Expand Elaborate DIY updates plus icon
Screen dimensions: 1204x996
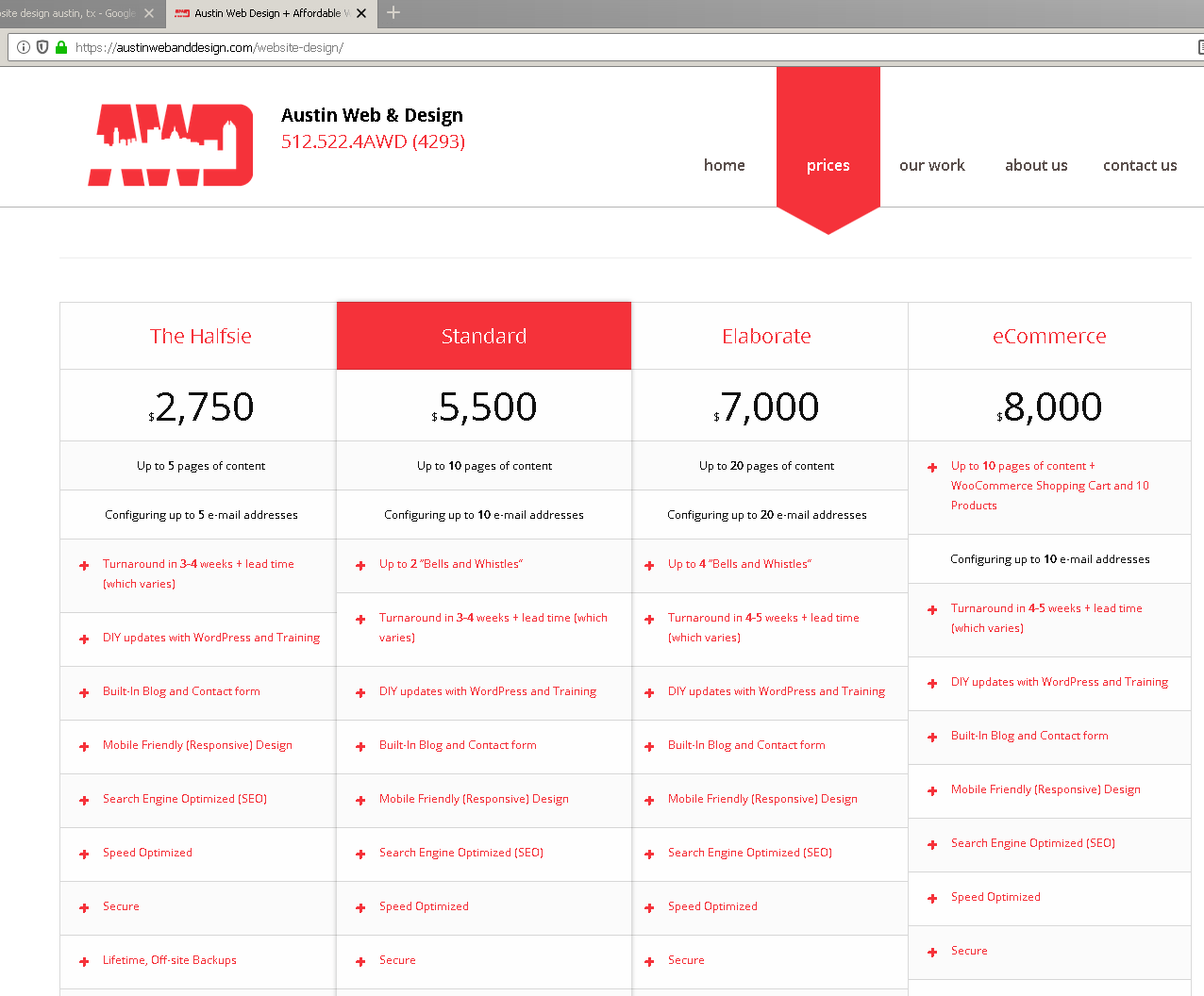click(649, 692)
